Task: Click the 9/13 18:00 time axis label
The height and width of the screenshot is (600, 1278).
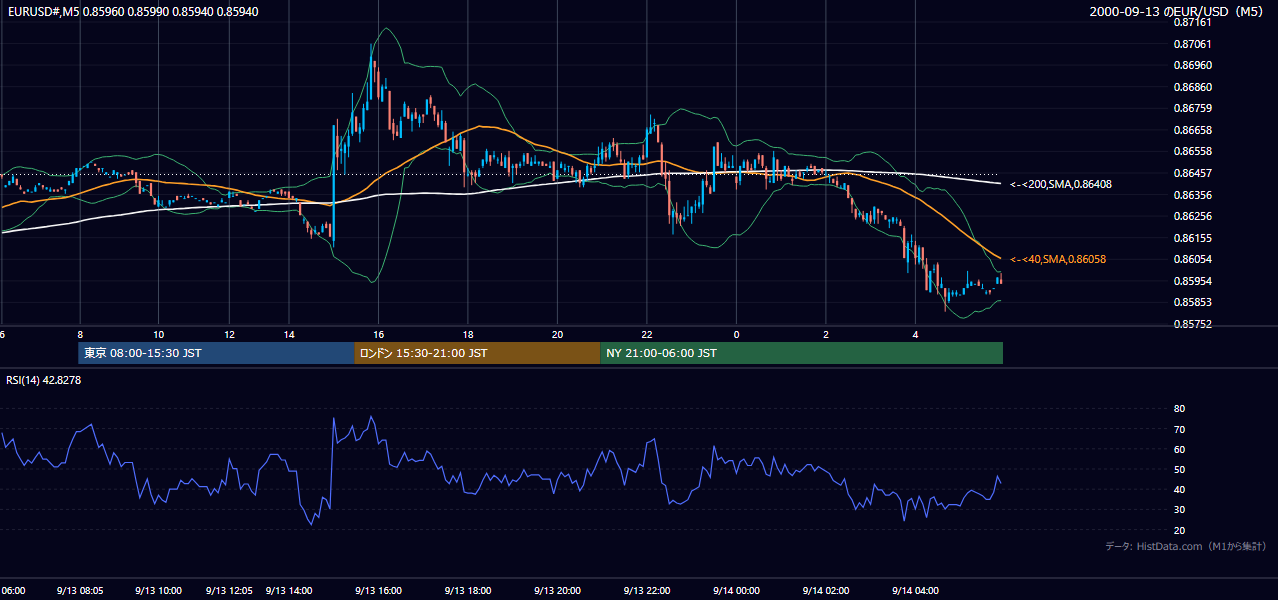Action: (x=467, y=590)
